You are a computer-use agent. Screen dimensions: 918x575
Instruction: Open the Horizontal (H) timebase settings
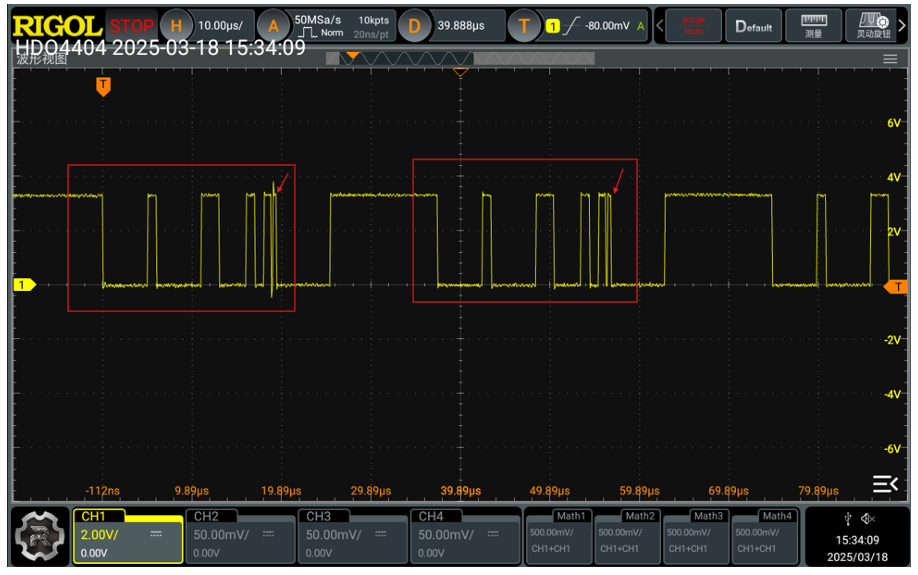(x=177, y=26)
